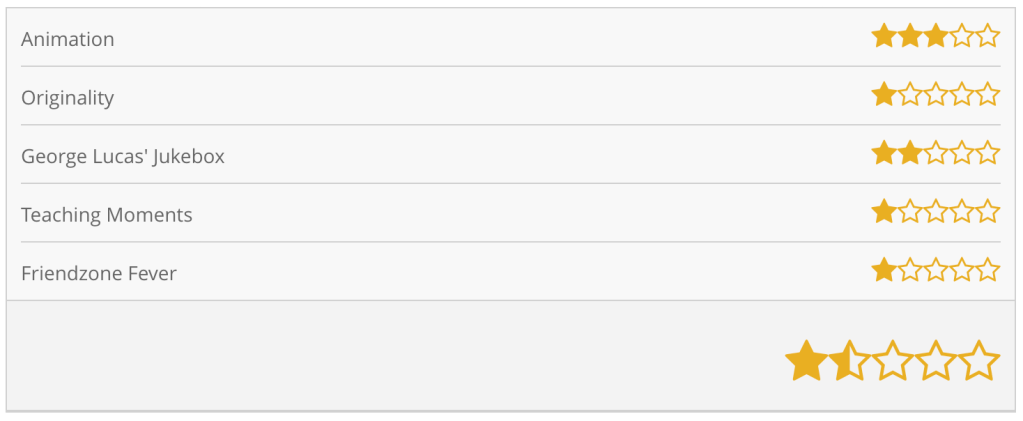Click the filled star beside Originality
This screenshot has height=421, width=1023.
click(x=883, y=96)
